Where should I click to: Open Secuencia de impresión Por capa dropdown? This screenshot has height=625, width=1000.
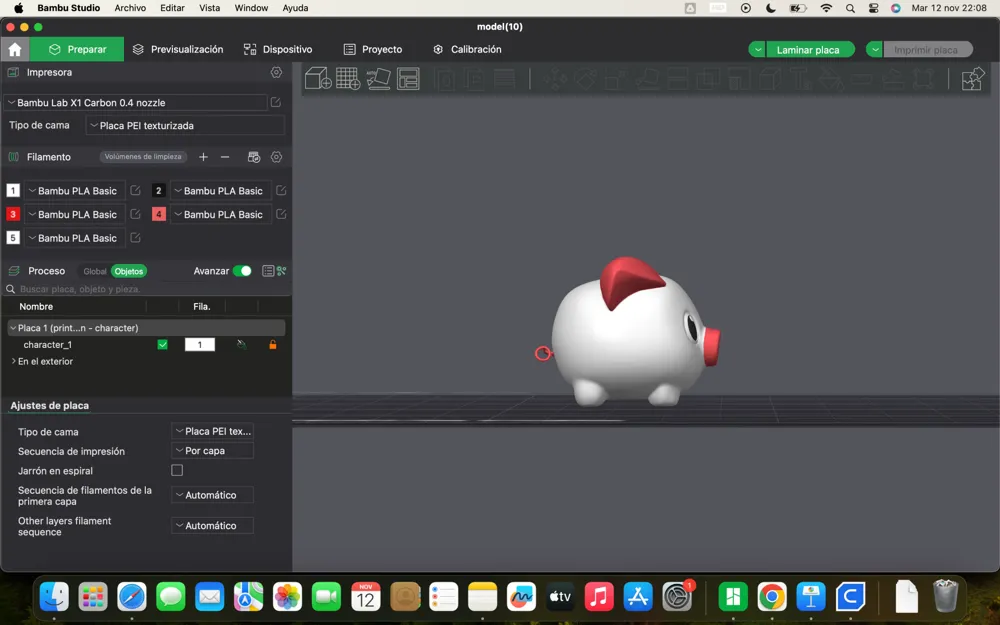(212, 450)
